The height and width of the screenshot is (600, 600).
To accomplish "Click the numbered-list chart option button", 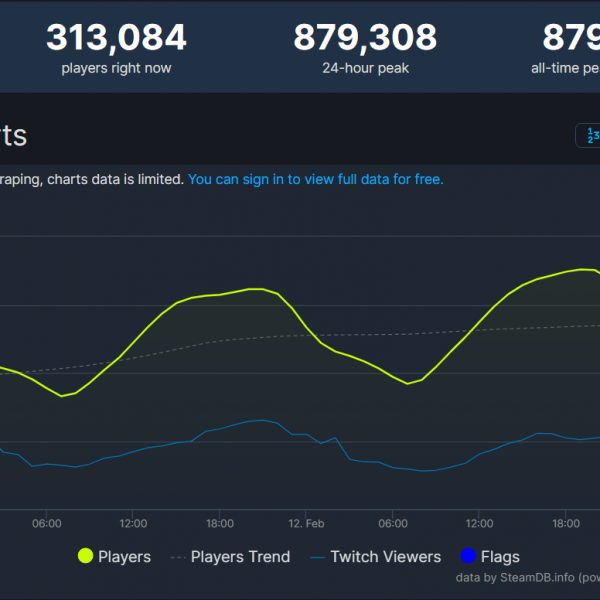I will click(588, 135).
